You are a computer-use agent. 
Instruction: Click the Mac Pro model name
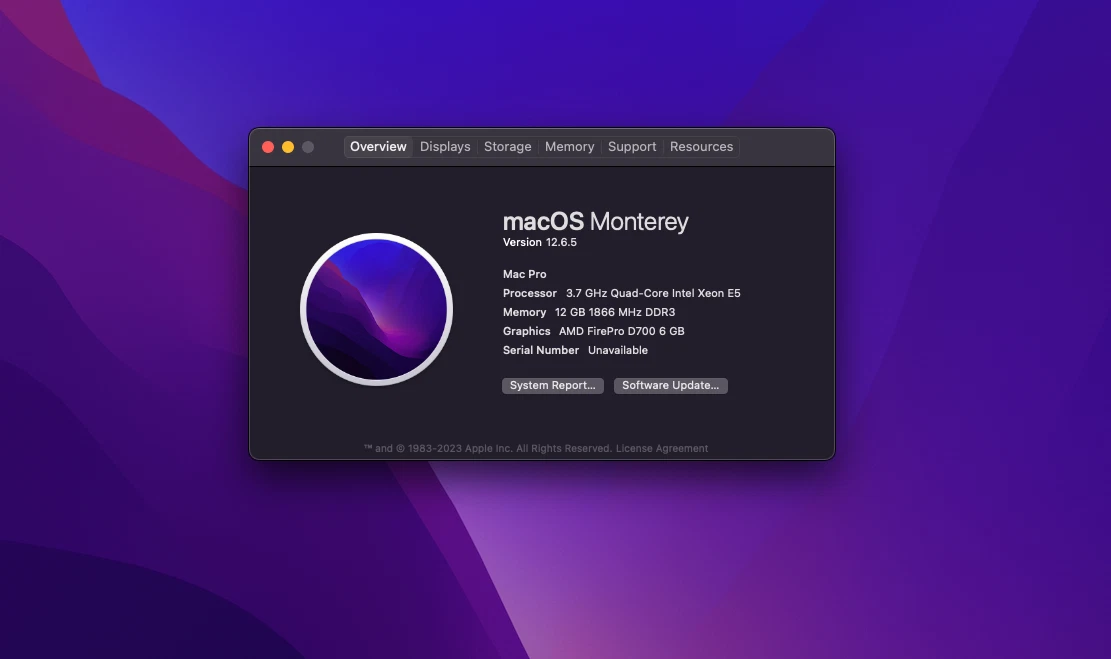[524, 274]
